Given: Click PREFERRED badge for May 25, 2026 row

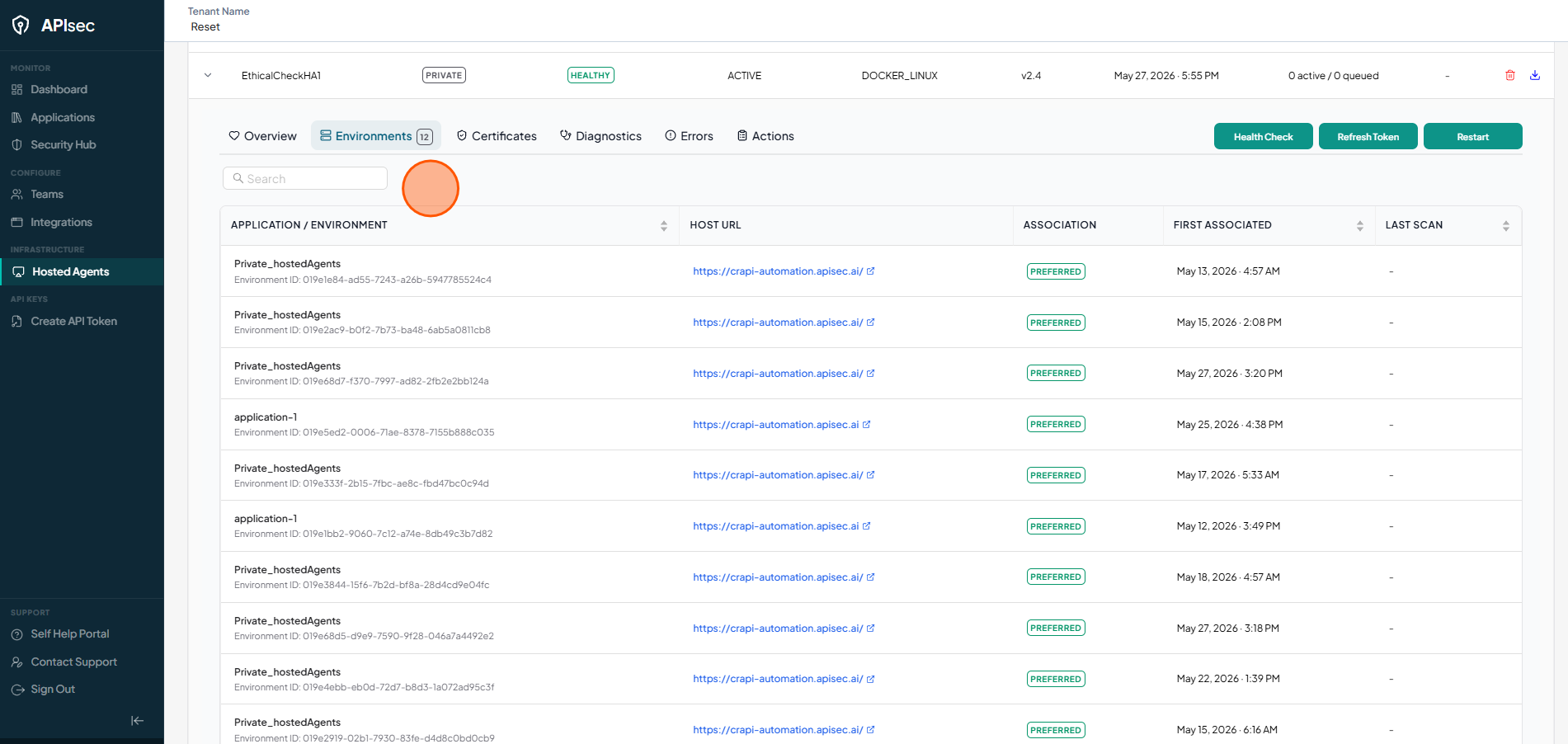Looking at the screenshot, I should coord(1055,424).
